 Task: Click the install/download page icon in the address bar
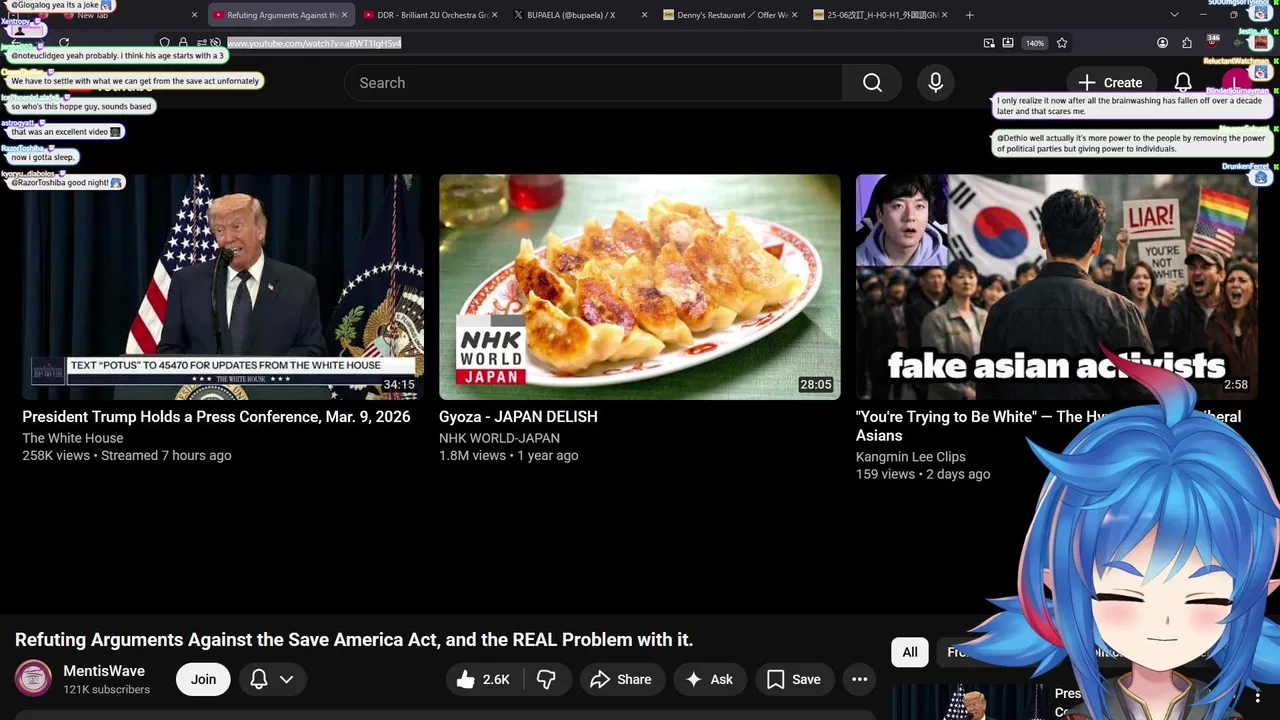coord(1008,43)
